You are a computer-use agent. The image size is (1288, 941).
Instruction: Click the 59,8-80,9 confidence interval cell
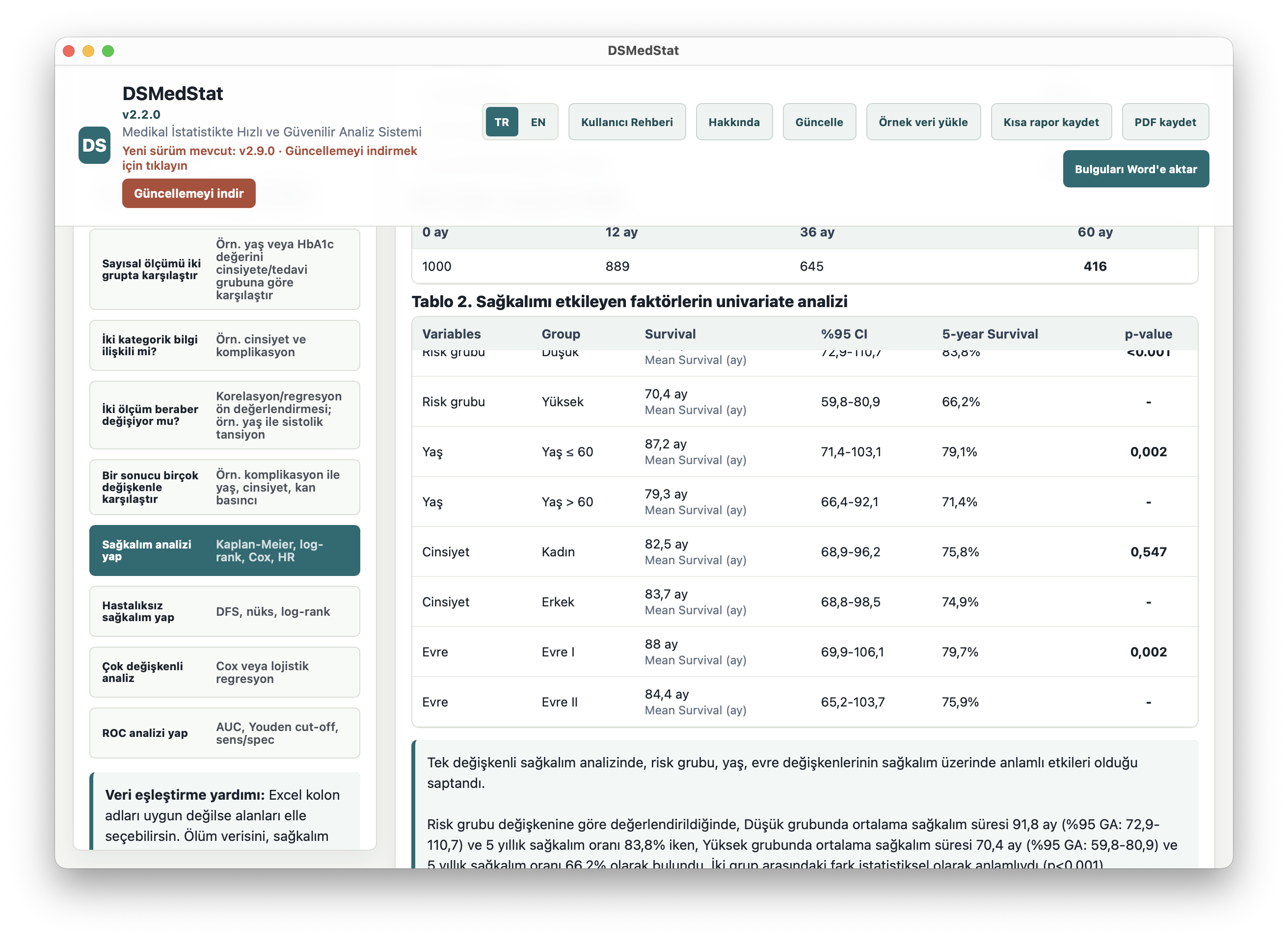point(850,402)
